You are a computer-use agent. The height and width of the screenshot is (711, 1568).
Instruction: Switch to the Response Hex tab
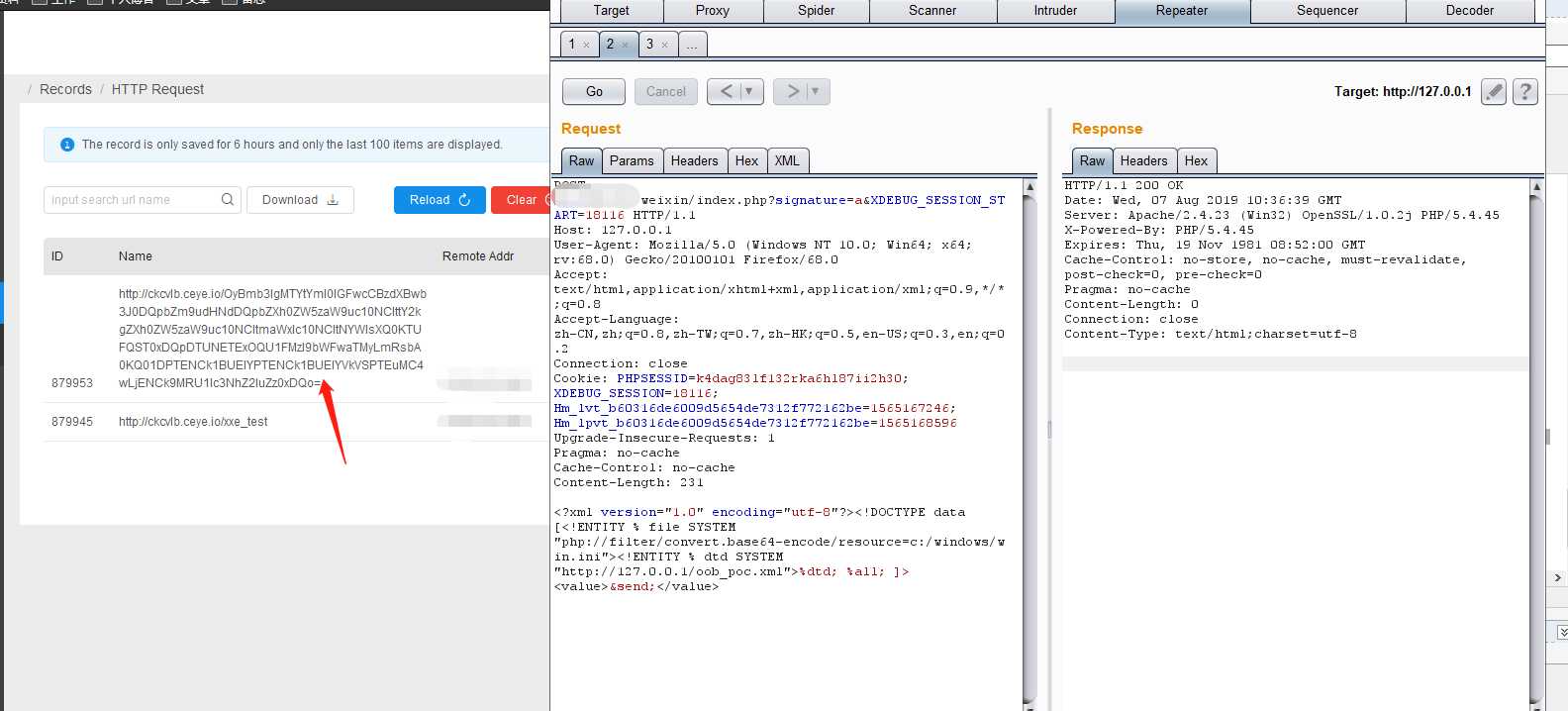tap(1196, 160)
